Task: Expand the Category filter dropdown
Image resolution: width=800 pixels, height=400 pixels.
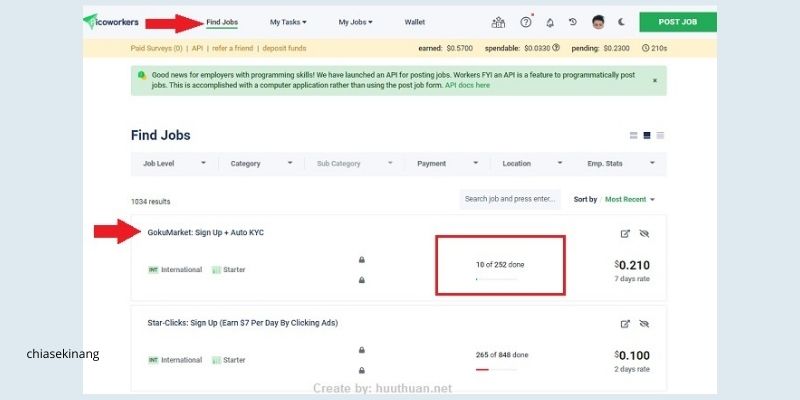Action: point(260,163)
